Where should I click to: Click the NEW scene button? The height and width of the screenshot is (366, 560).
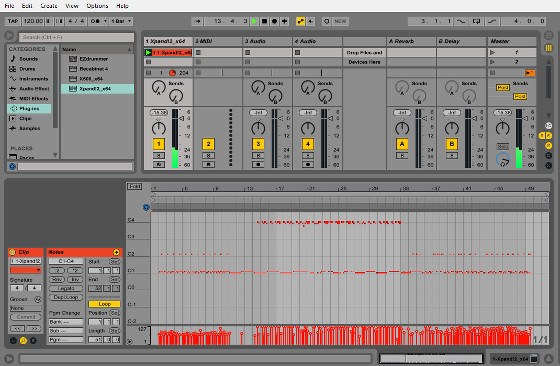[340, 21]
